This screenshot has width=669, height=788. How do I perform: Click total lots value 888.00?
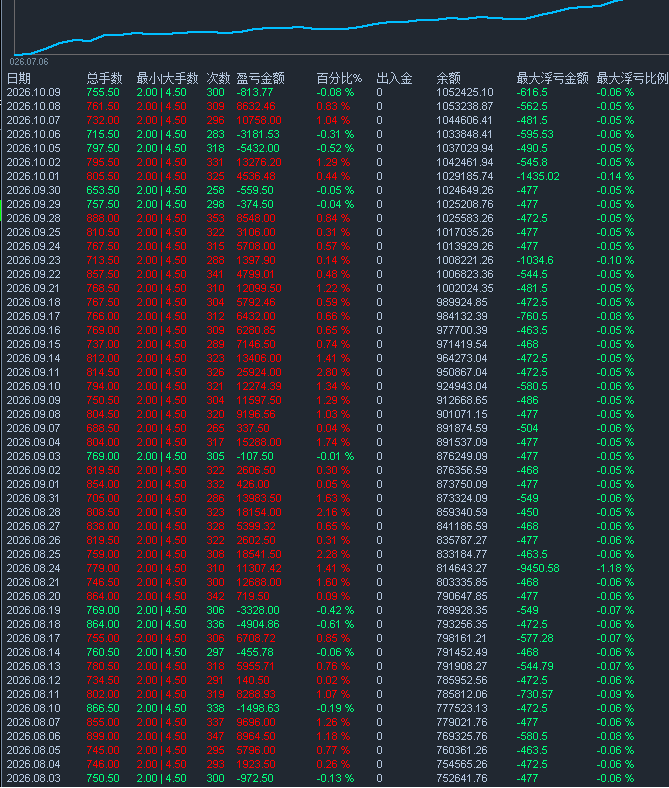coord(103,219)
